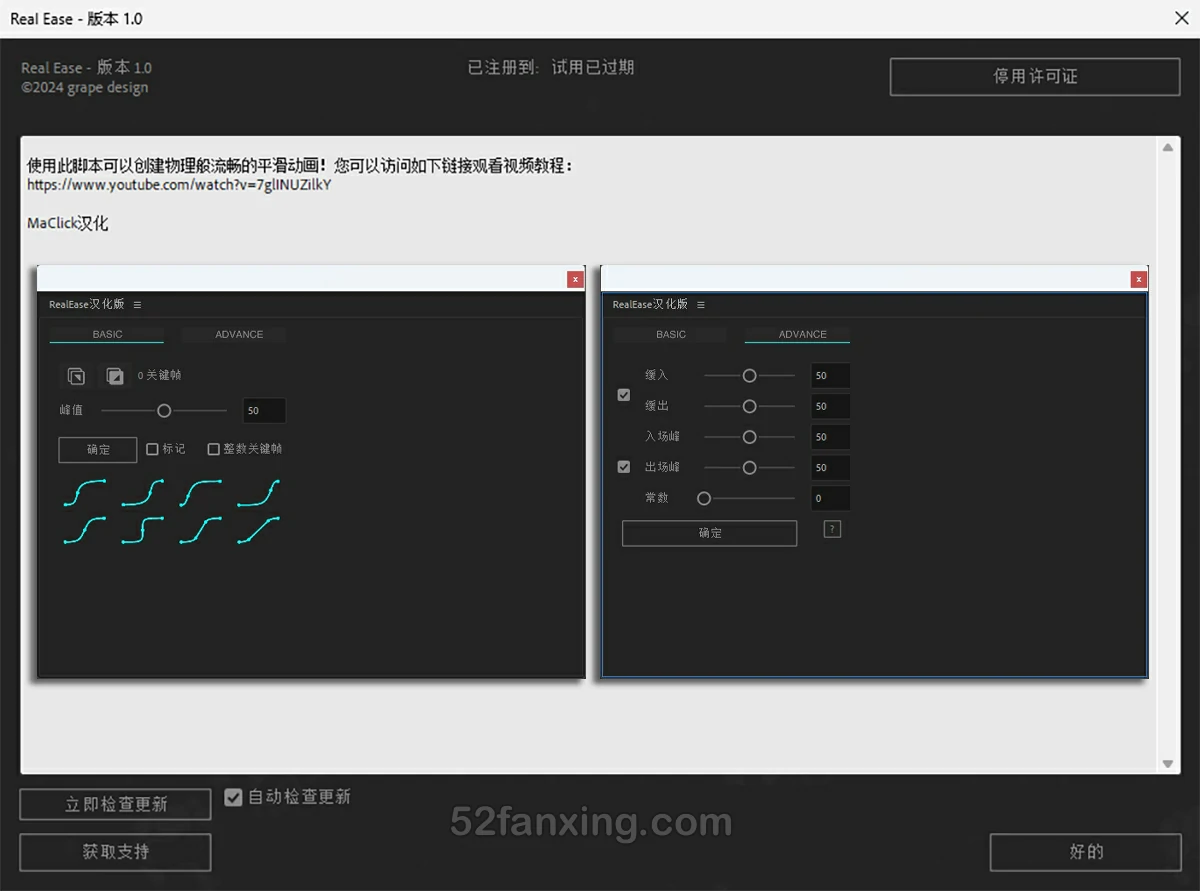Viewport: 1200px width, 891px height.
Task: Open the YouTube tutorial link
Action: point(179,185)
